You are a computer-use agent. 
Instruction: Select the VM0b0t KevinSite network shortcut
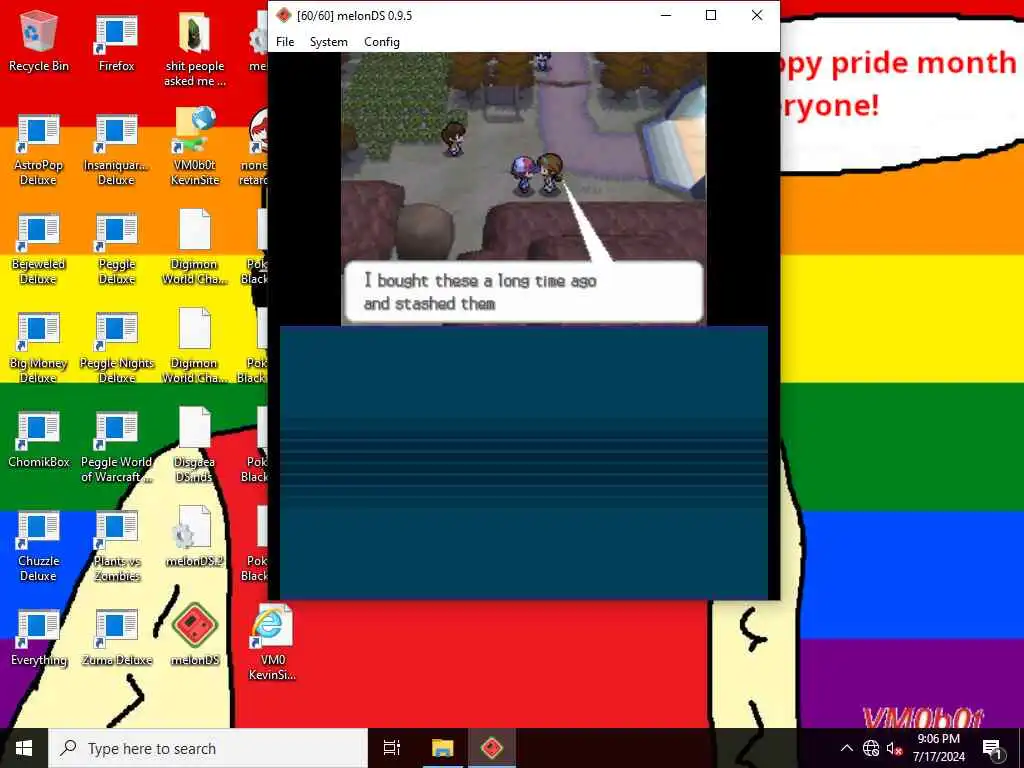195,146
